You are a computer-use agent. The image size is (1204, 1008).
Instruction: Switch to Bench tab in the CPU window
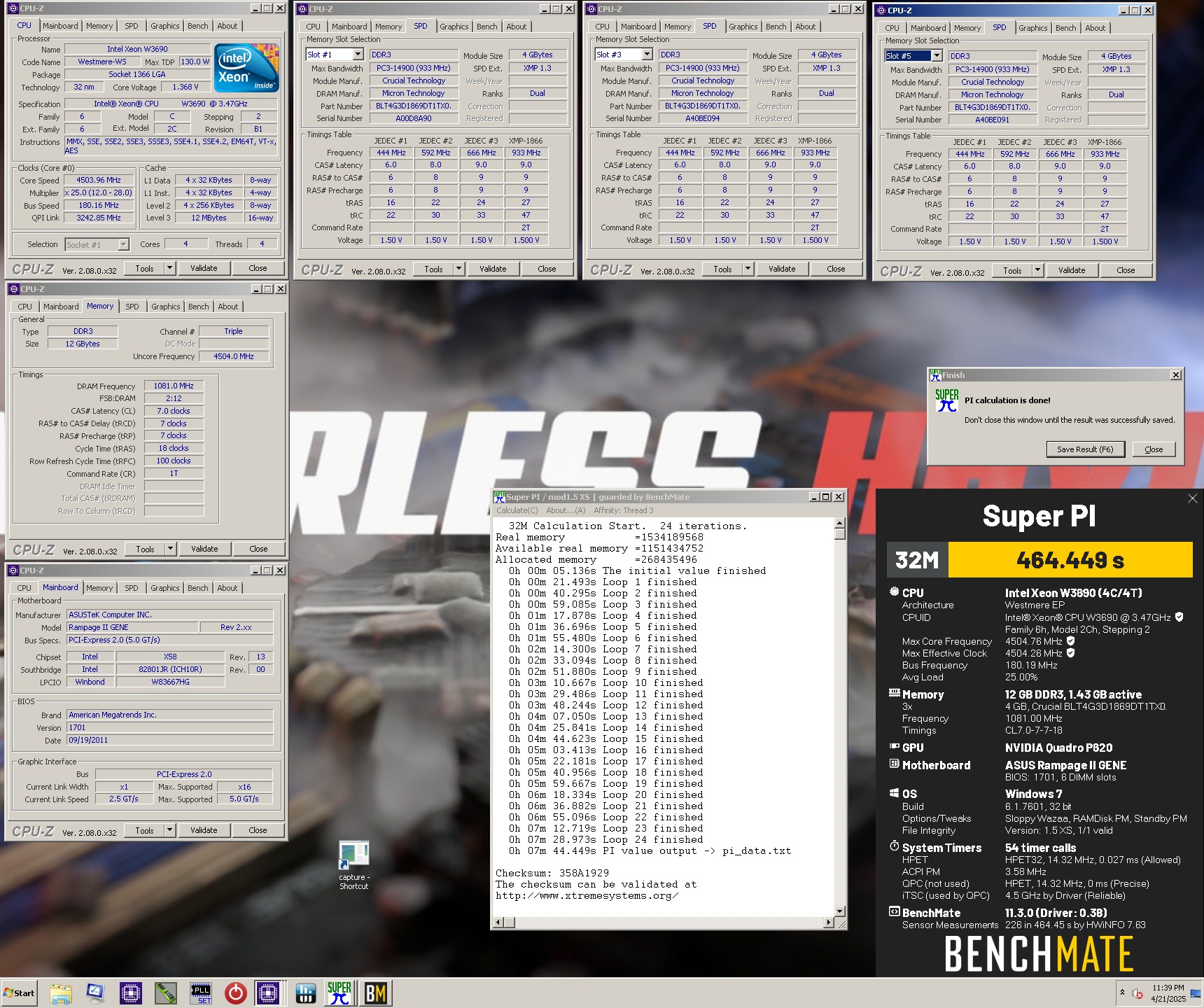tap(198, 26)
